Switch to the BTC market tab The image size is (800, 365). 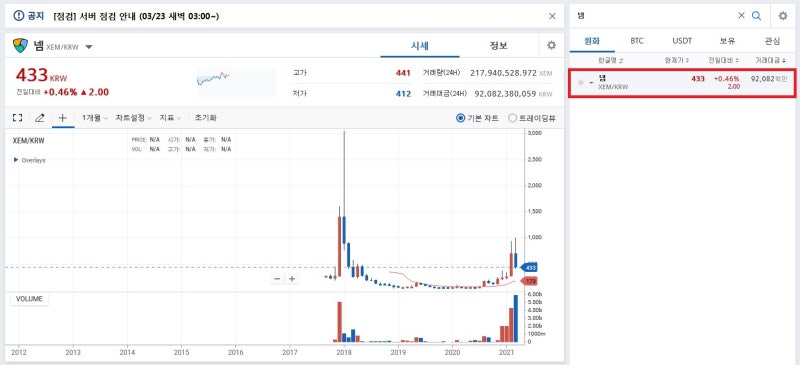[x=637, y=41]
